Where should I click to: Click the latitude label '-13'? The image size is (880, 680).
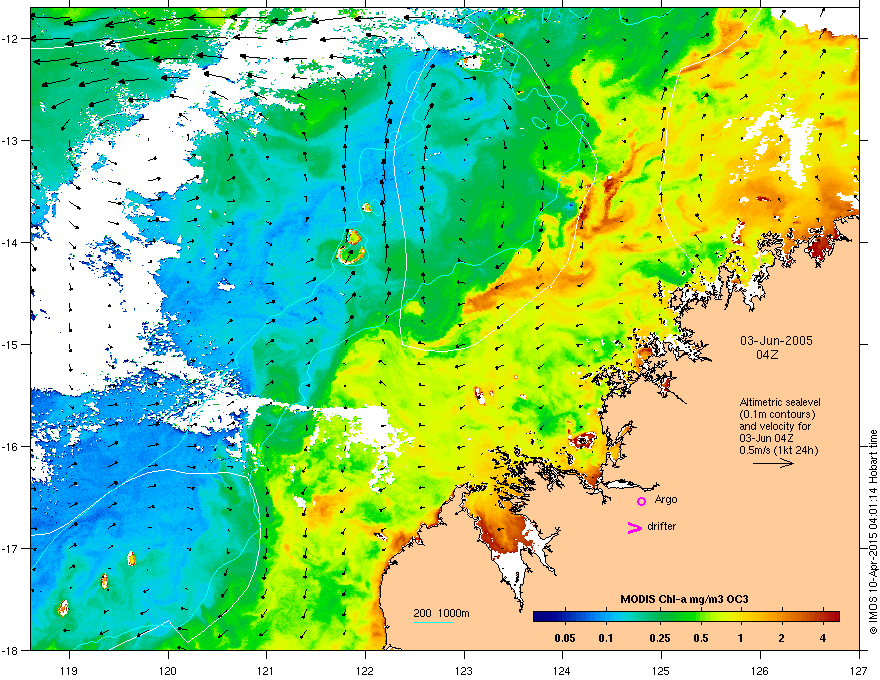tap(10, 141)
